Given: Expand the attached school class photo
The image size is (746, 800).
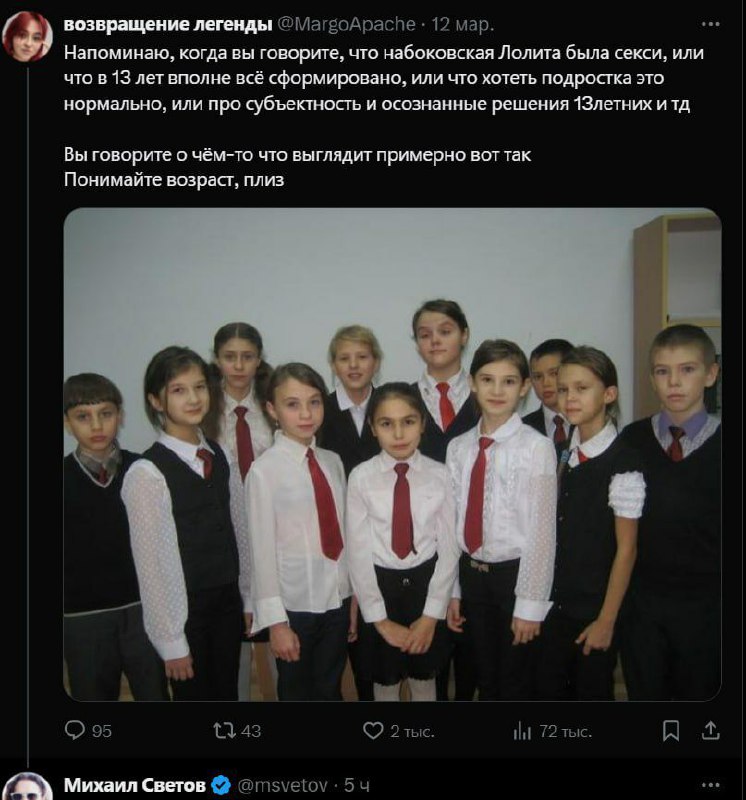Looking at the screenshot, I should 392,454.
